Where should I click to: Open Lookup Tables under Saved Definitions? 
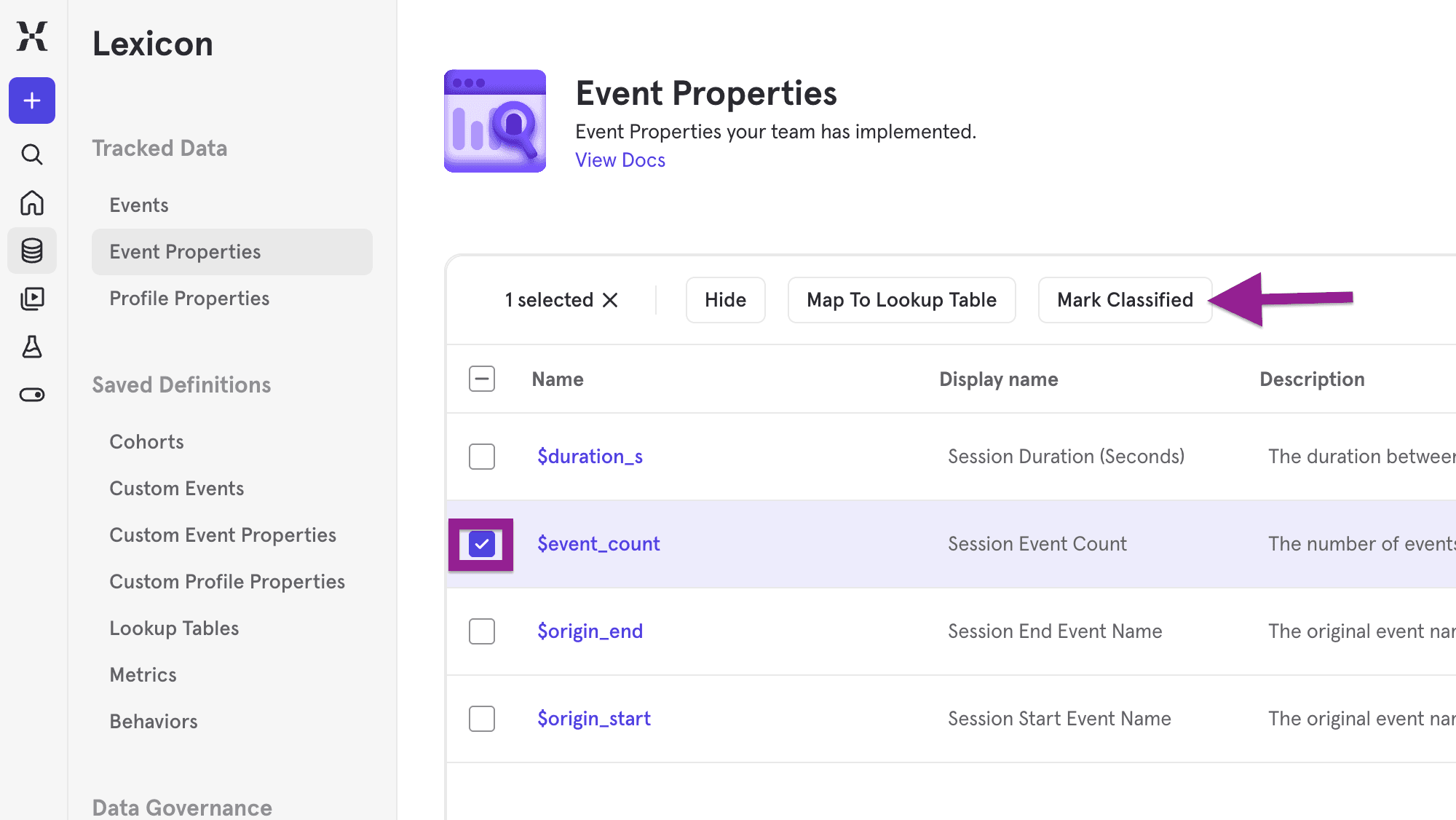pos(174,628)
